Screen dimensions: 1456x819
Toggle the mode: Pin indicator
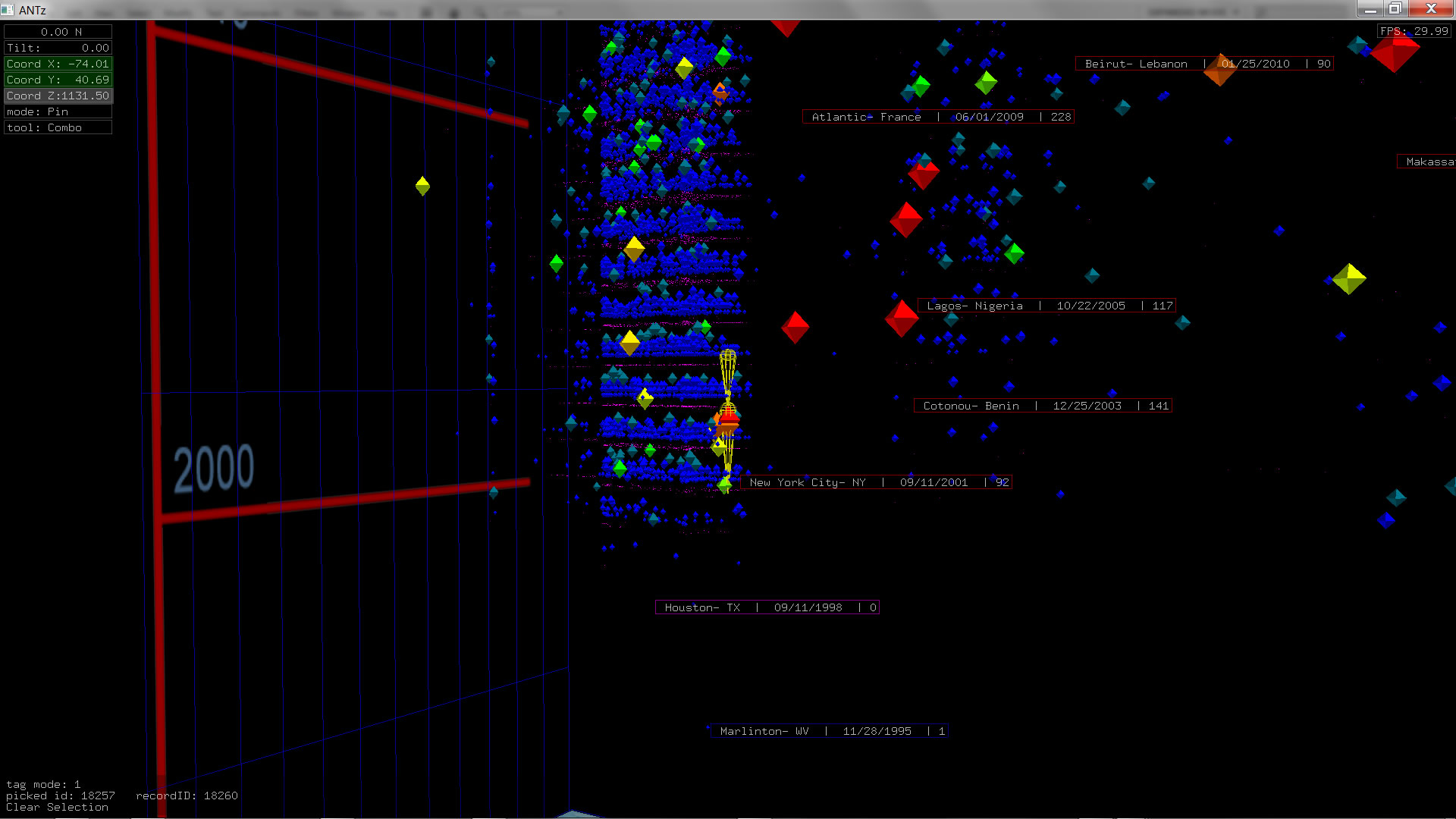58,111
